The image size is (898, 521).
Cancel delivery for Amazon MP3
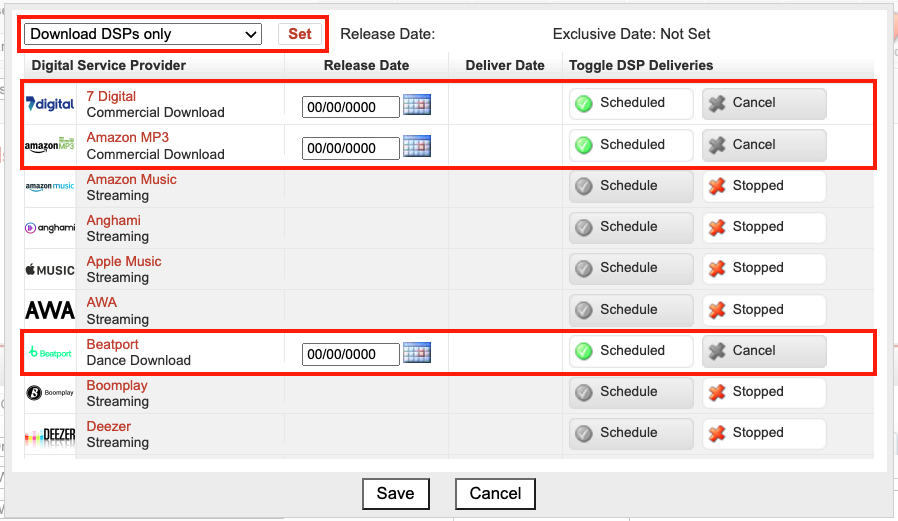click(x=764, y=145)
